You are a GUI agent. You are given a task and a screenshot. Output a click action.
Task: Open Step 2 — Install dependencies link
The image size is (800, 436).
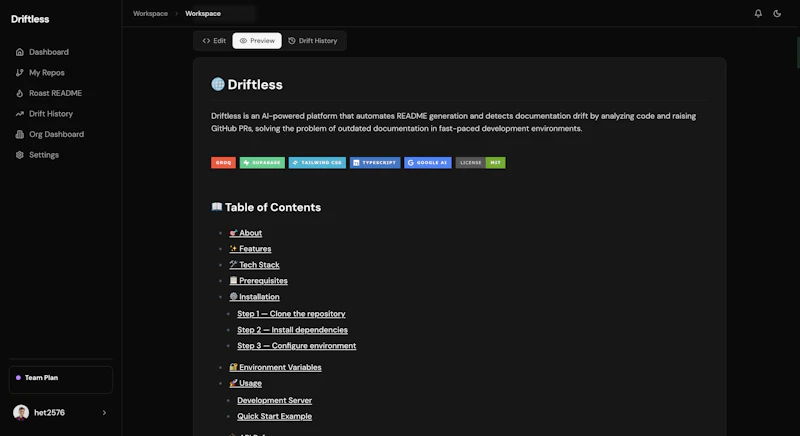(x=292, y=330)
